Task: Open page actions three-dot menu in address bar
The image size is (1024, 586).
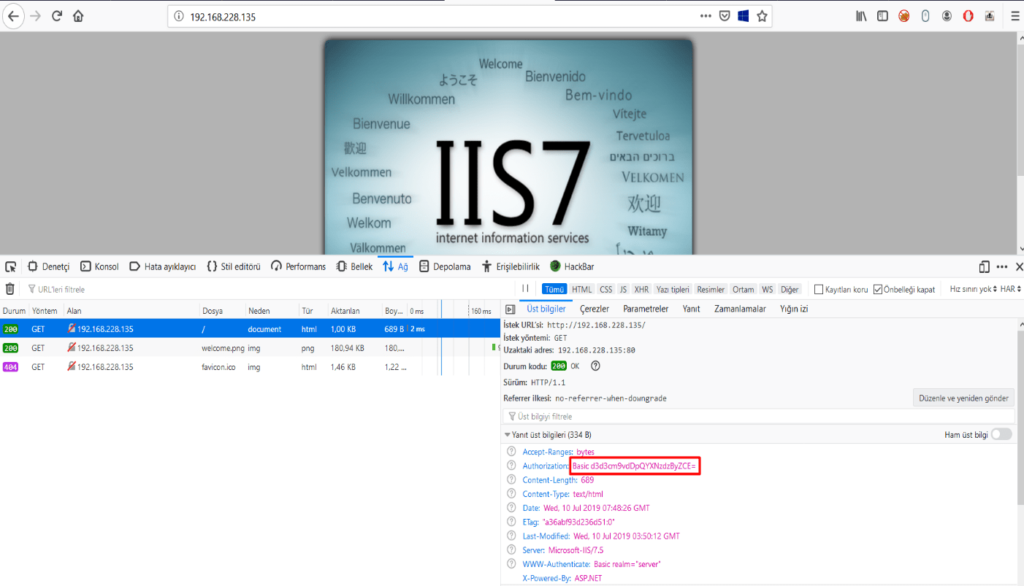Action: [705, 16]
